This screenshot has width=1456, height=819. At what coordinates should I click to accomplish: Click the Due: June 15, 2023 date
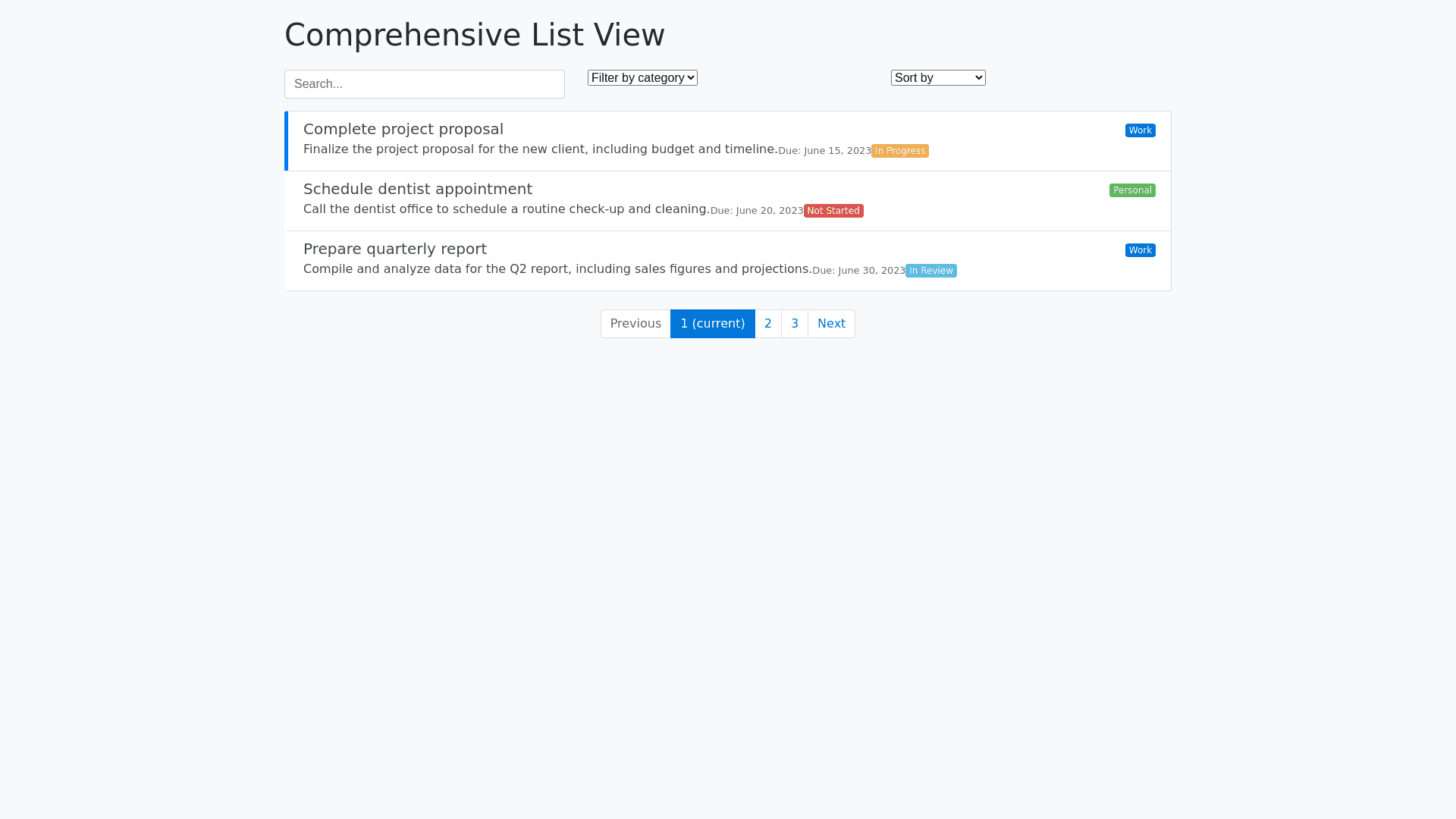pyautogui.click(x=824, y=151)
